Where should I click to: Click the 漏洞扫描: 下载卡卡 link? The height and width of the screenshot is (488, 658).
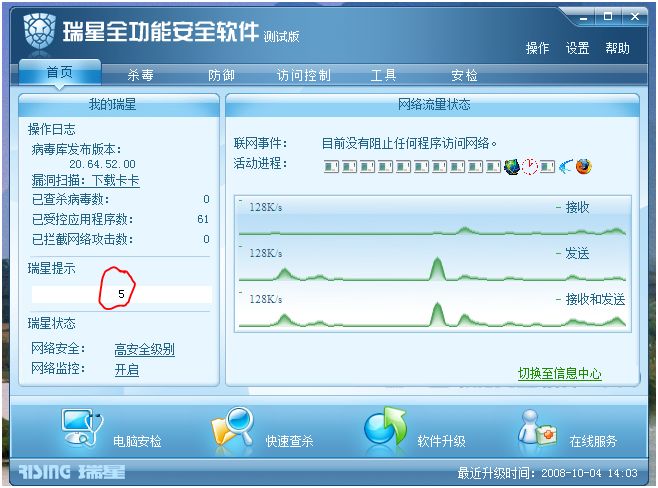pyautogui.click(x=86, y=180)
